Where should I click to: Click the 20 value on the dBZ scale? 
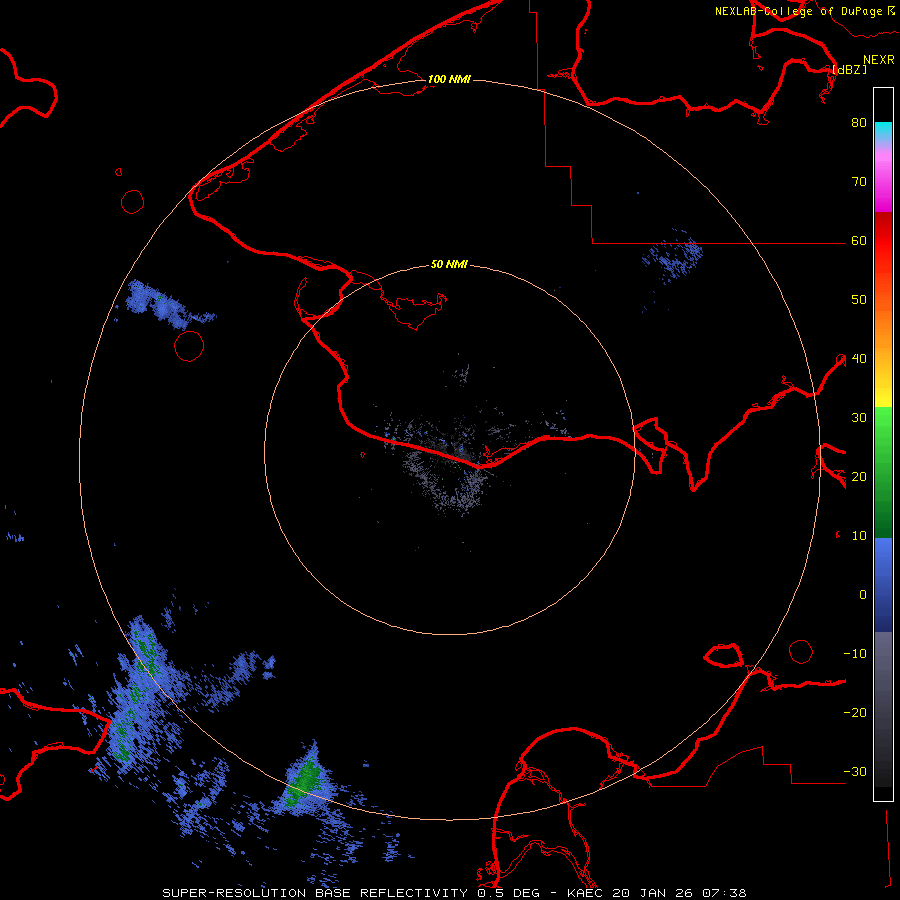[859, 477]
